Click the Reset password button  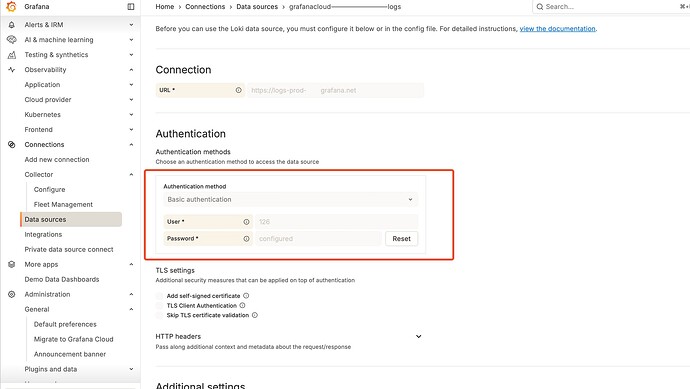coord(401,239)
